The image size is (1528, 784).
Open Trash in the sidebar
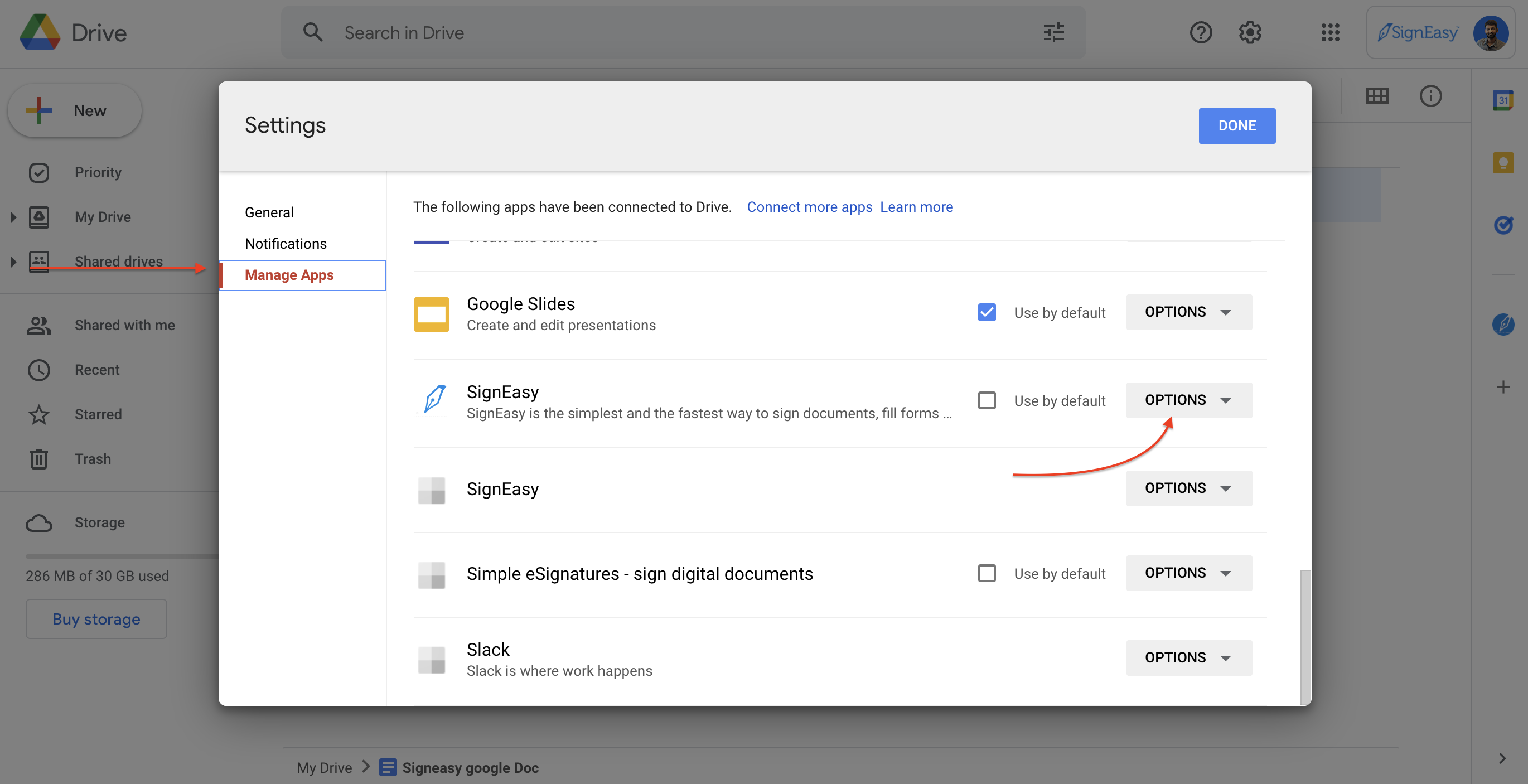coord(93,459)
